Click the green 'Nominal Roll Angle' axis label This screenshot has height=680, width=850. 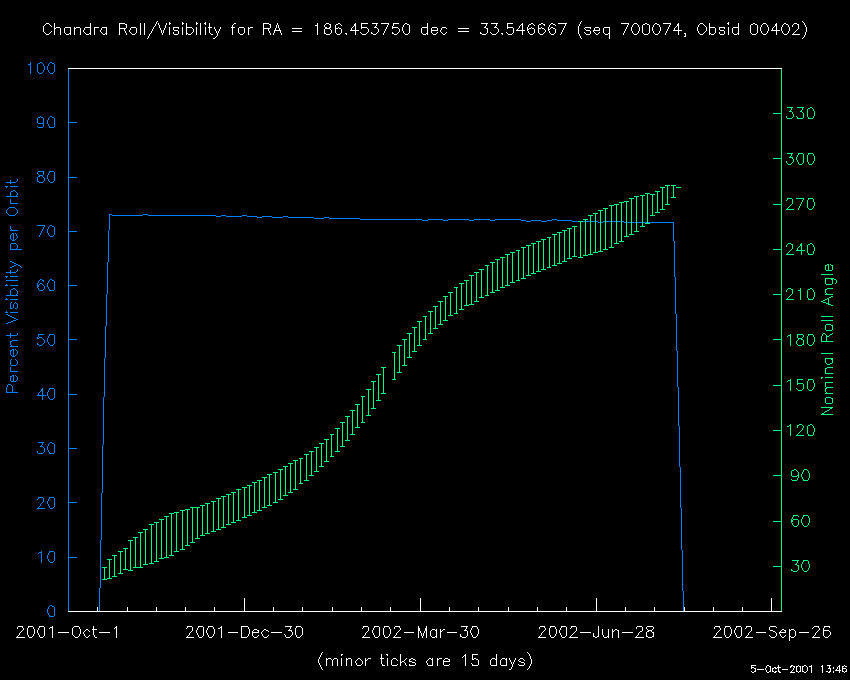point(828,340)
